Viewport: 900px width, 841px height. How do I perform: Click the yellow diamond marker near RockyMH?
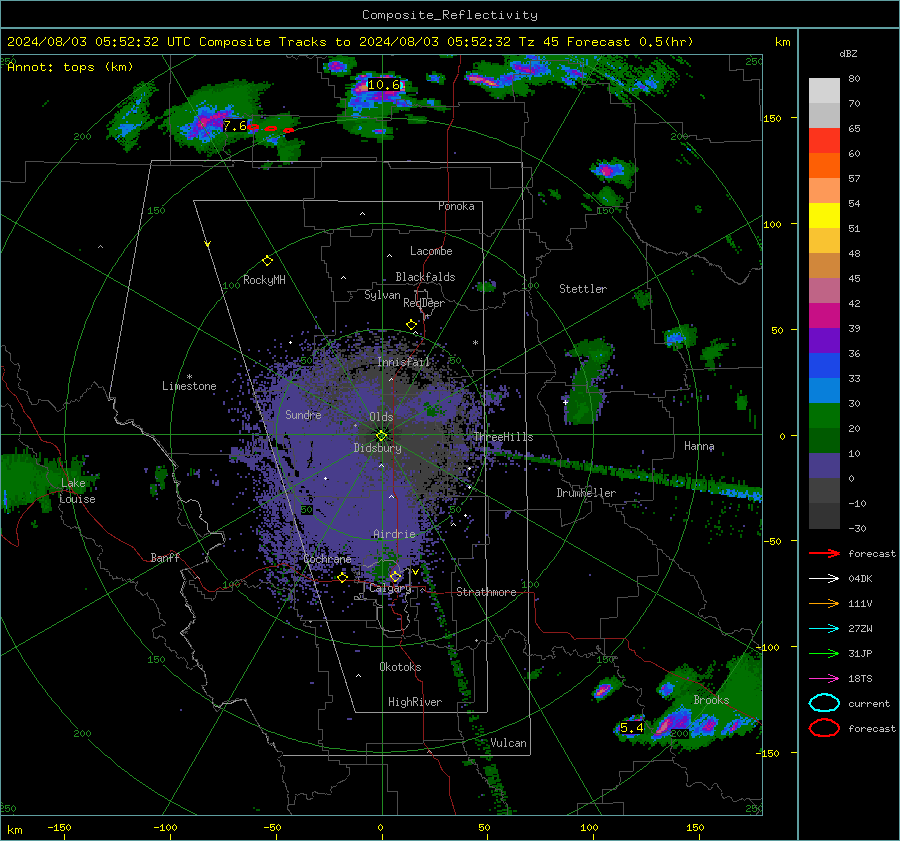coord(267,261)
